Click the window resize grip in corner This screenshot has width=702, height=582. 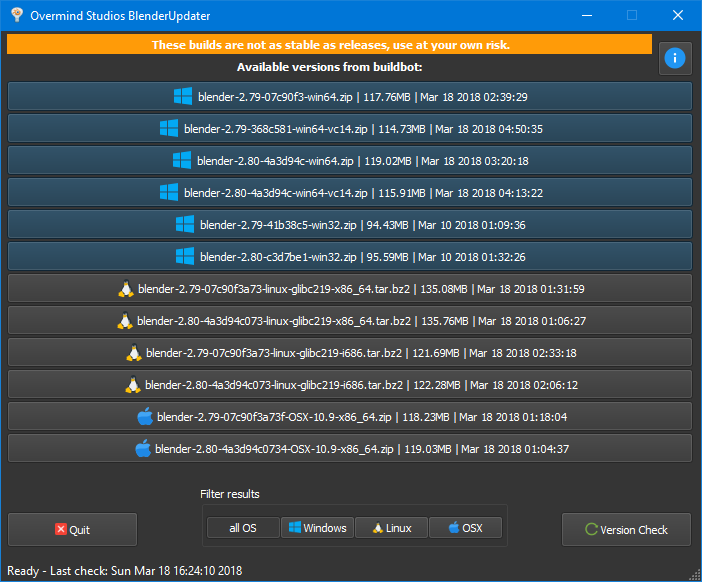695,575
